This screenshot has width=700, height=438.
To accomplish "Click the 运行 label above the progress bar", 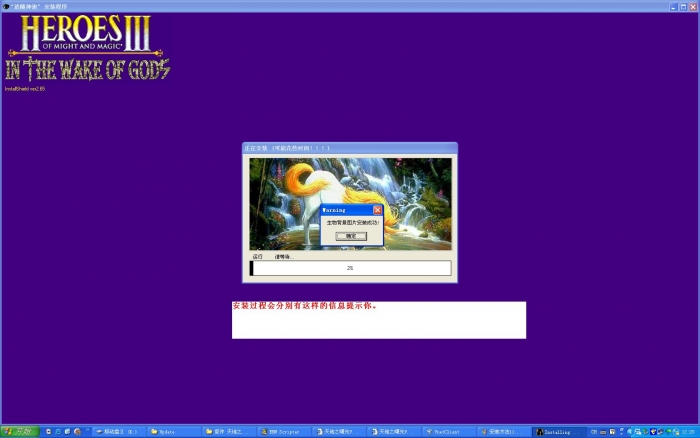I will coord(258,257).
